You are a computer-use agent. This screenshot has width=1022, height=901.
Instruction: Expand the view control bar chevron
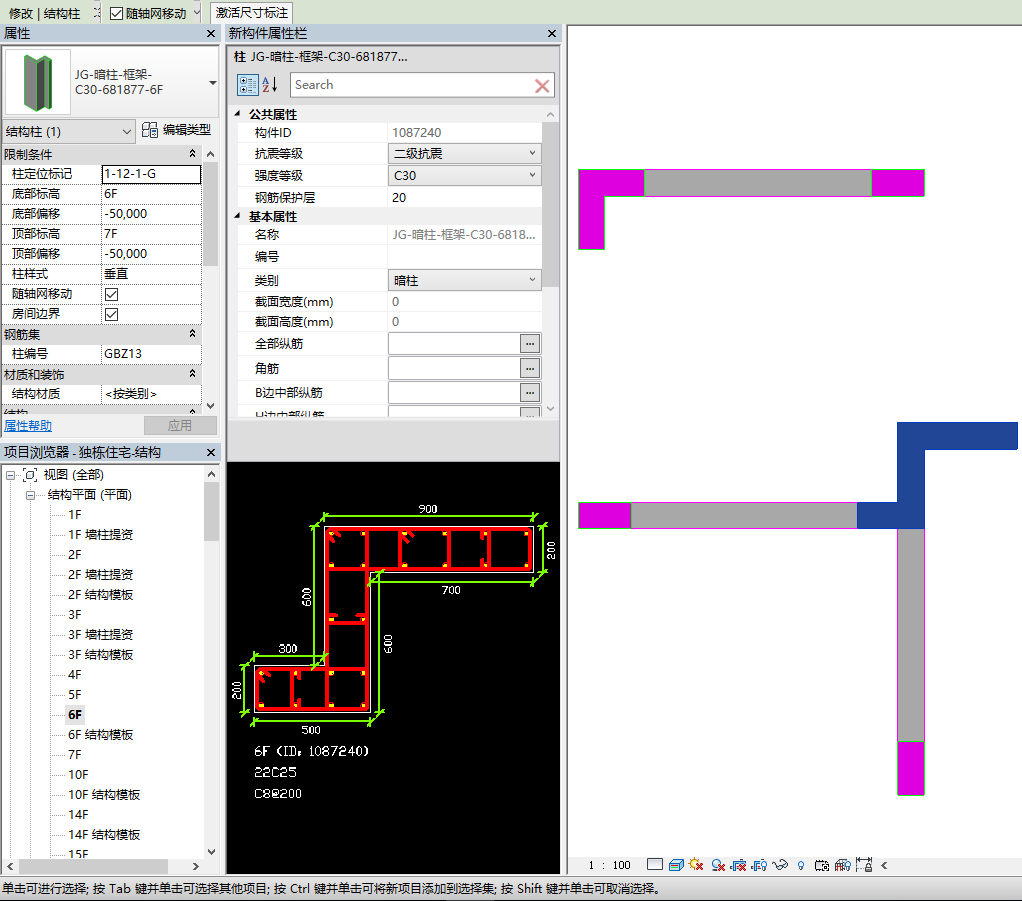point(884,865)
